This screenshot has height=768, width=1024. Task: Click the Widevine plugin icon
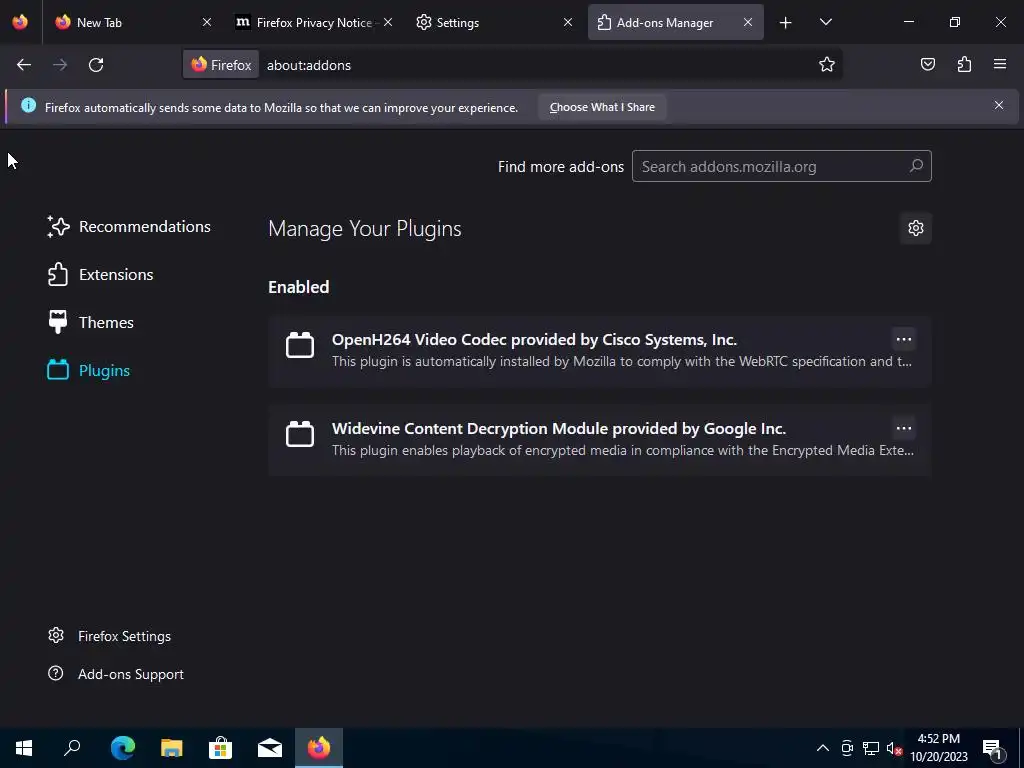coord(300,434)
